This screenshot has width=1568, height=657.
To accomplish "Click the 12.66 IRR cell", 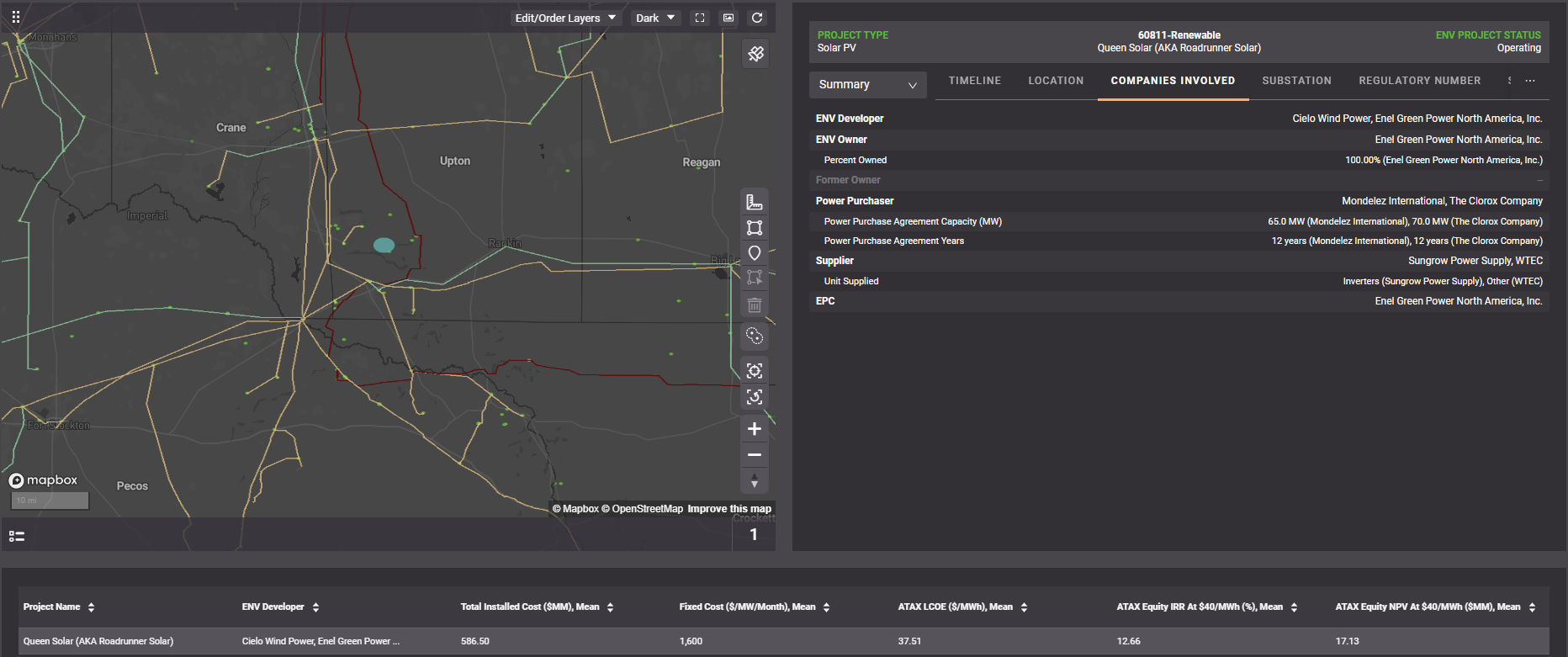I will (1129, 641).
